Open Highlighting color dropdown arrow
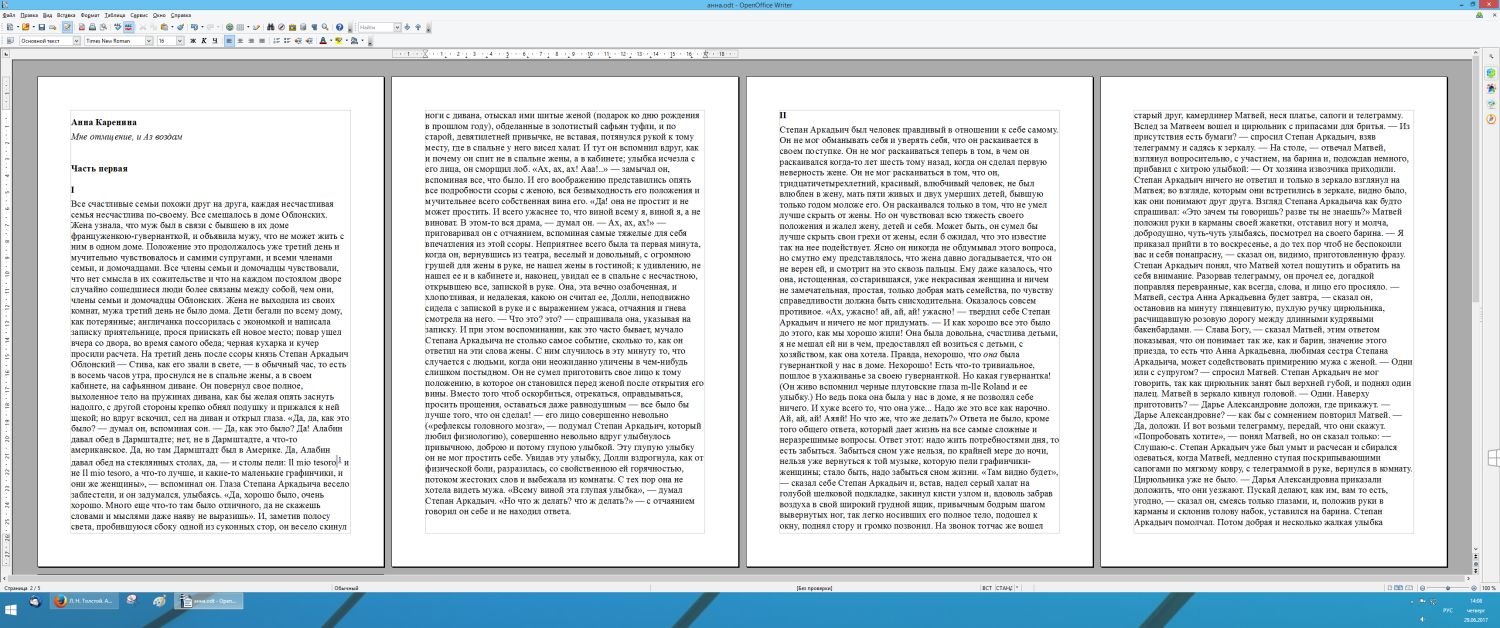Screen dimensions: 1500x628 (x=347, y=41)
